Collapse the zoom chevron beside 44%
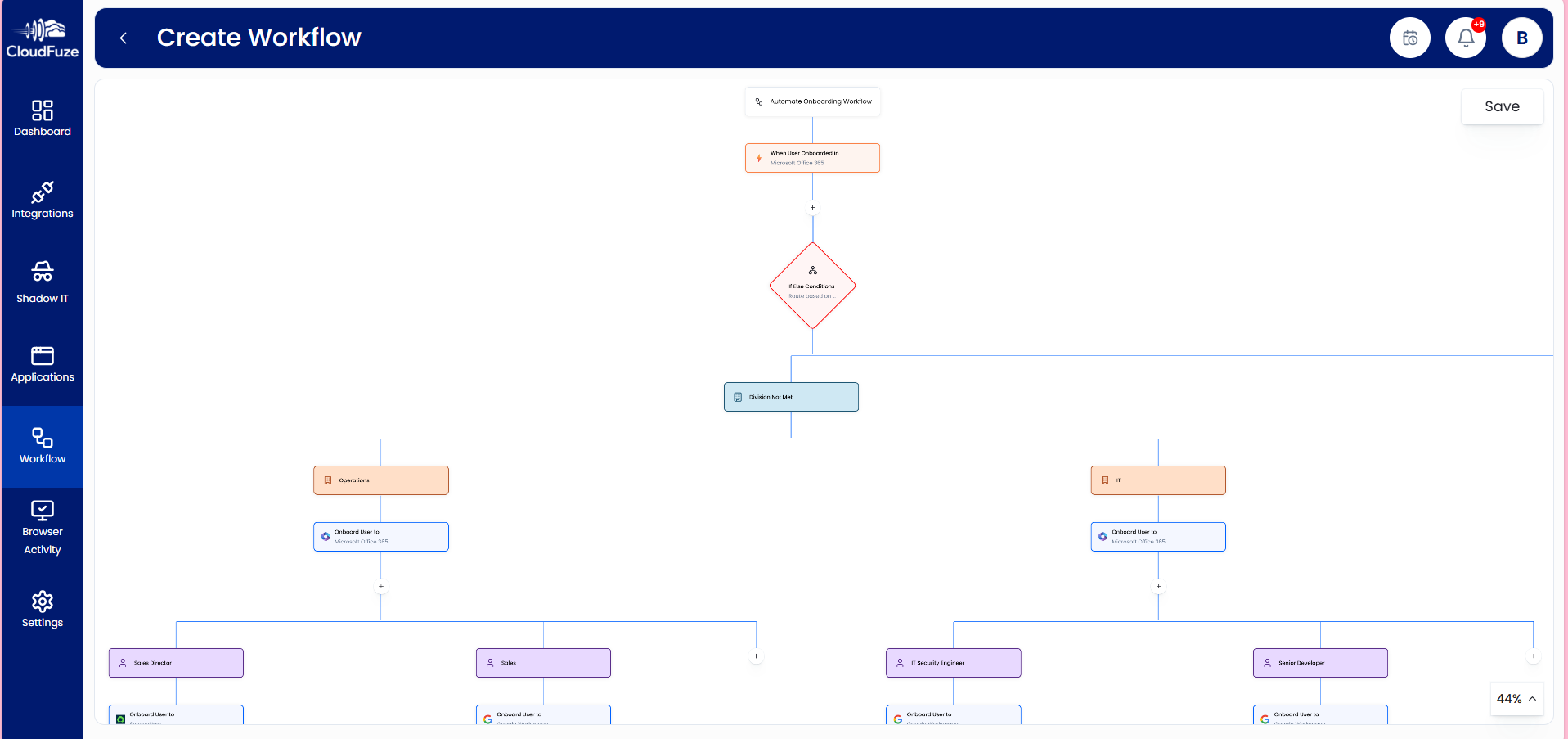1568x739 pixels. pos(1532,698)
